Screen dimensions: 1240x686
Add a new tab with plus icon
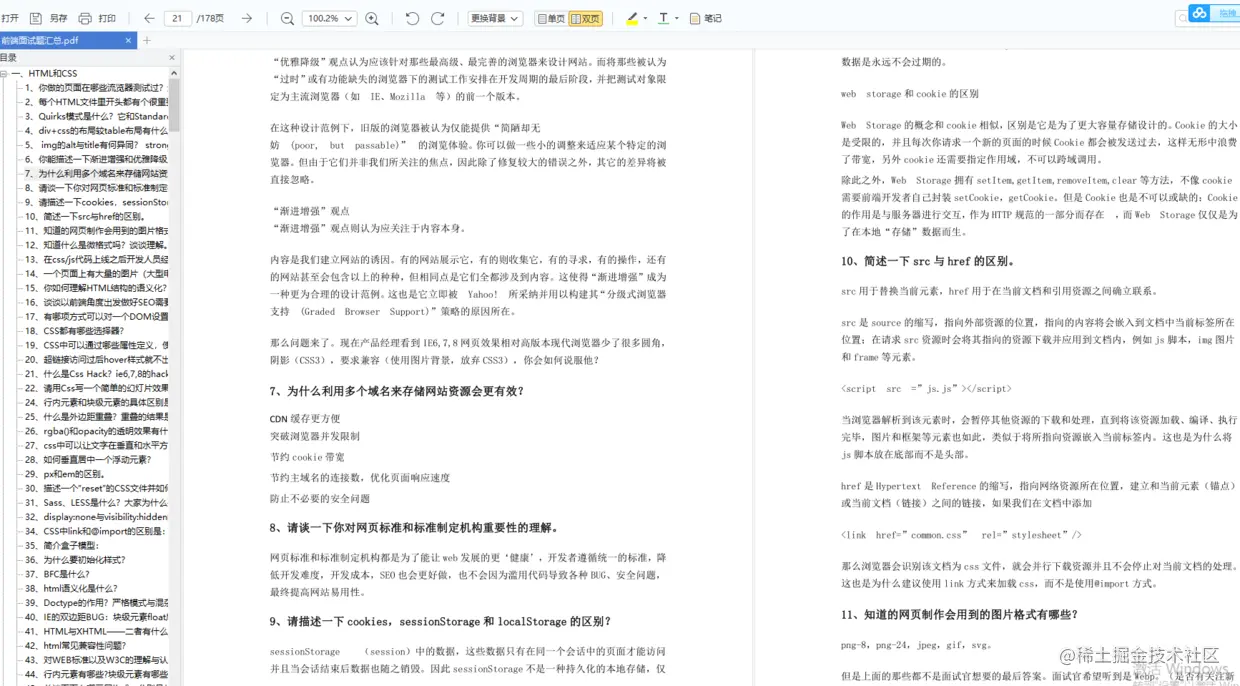(147, 40)
